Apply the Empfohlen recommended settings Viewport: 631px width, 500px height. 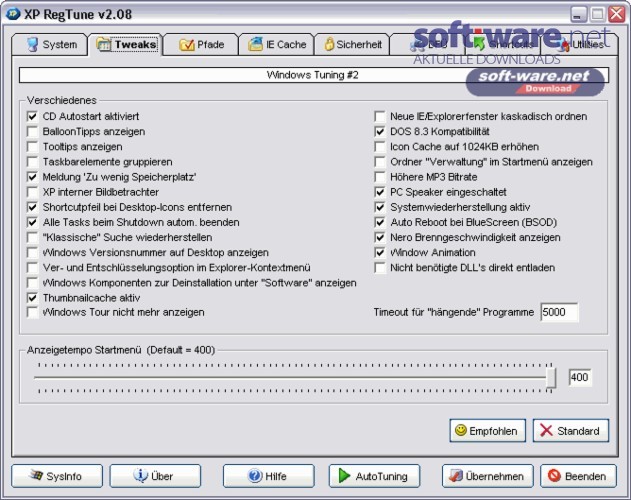tap(487, 431)
